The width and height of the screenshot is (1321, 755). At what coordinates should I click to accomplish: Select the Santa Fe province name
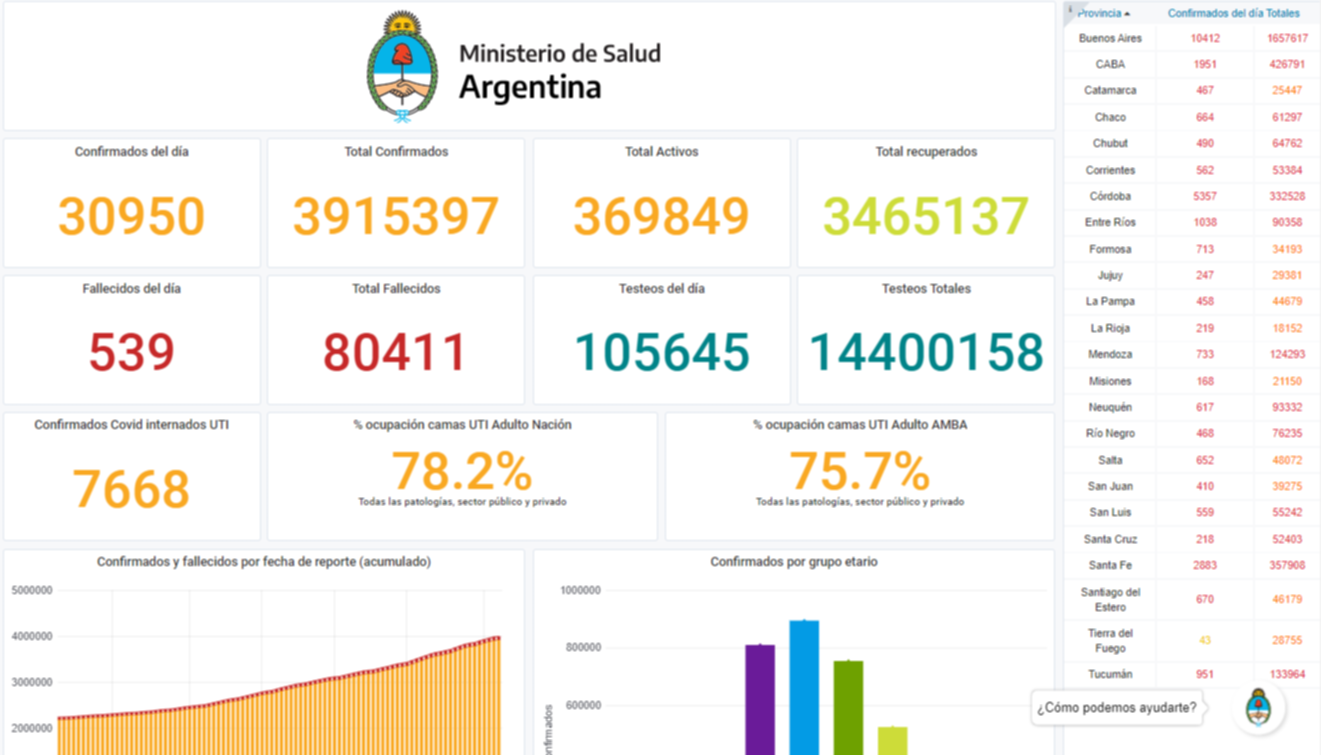[1110, 565]
